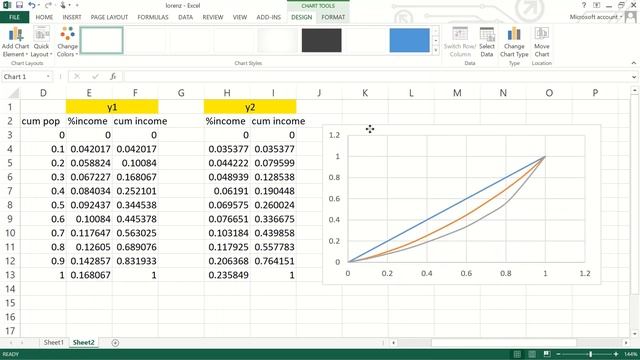Click the yellow y1 header cell
This screenshot has height=360, width=640.
(112, 107)
